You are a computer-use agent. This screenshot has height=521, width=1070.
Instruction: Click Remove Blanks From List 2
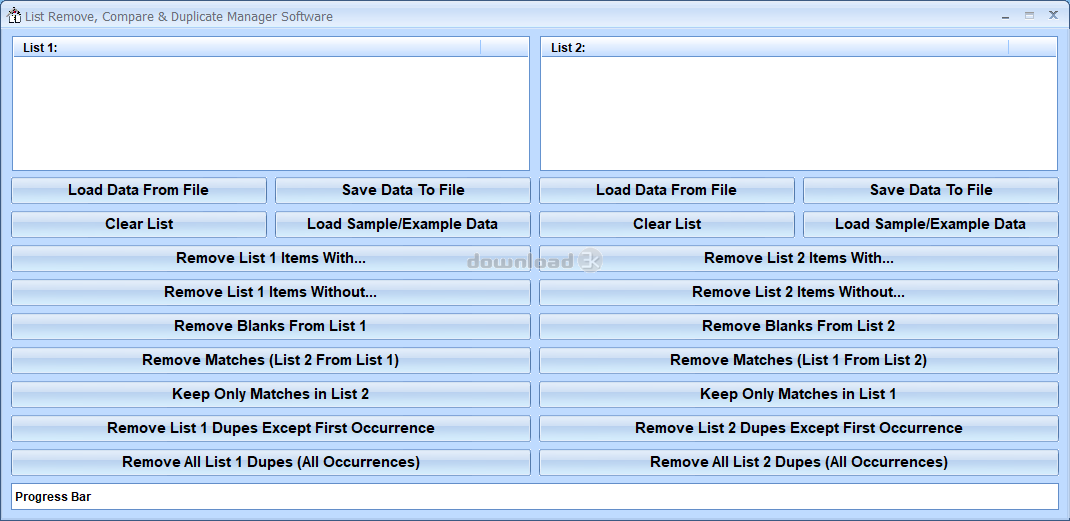point(799,326)
